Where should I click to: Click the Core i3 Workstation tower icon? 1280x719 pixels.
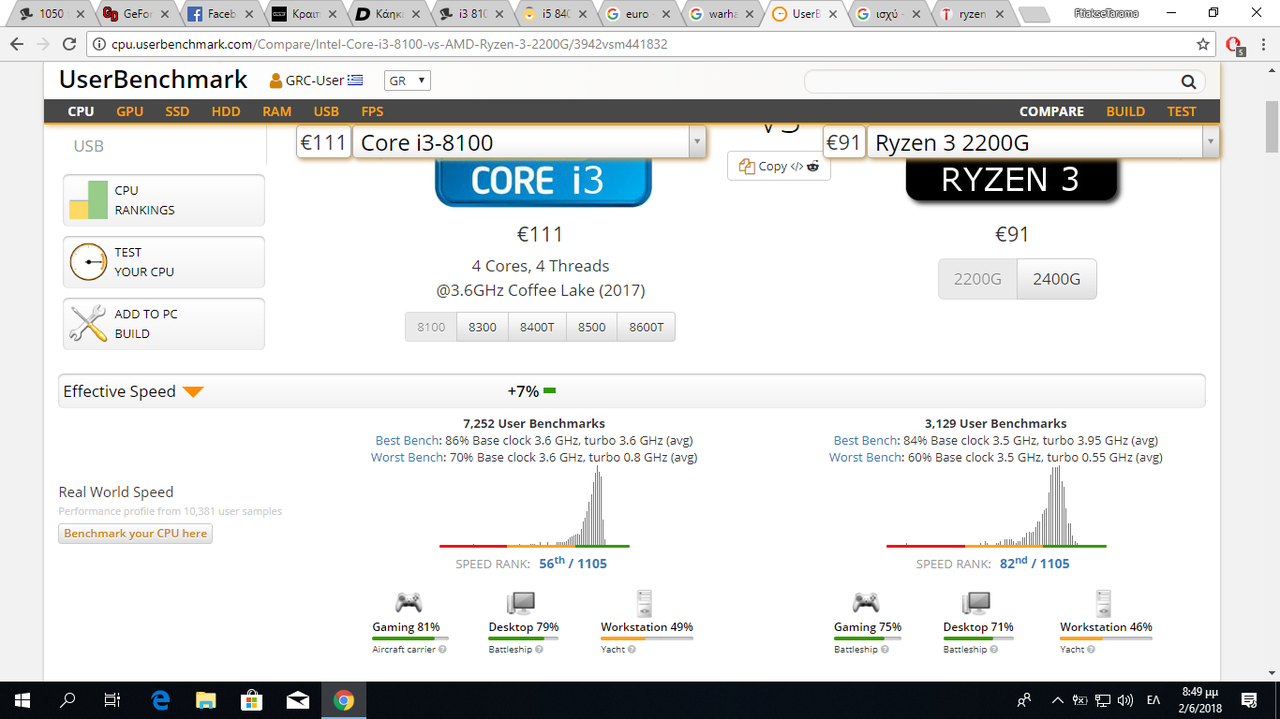(x=645, y=602)
